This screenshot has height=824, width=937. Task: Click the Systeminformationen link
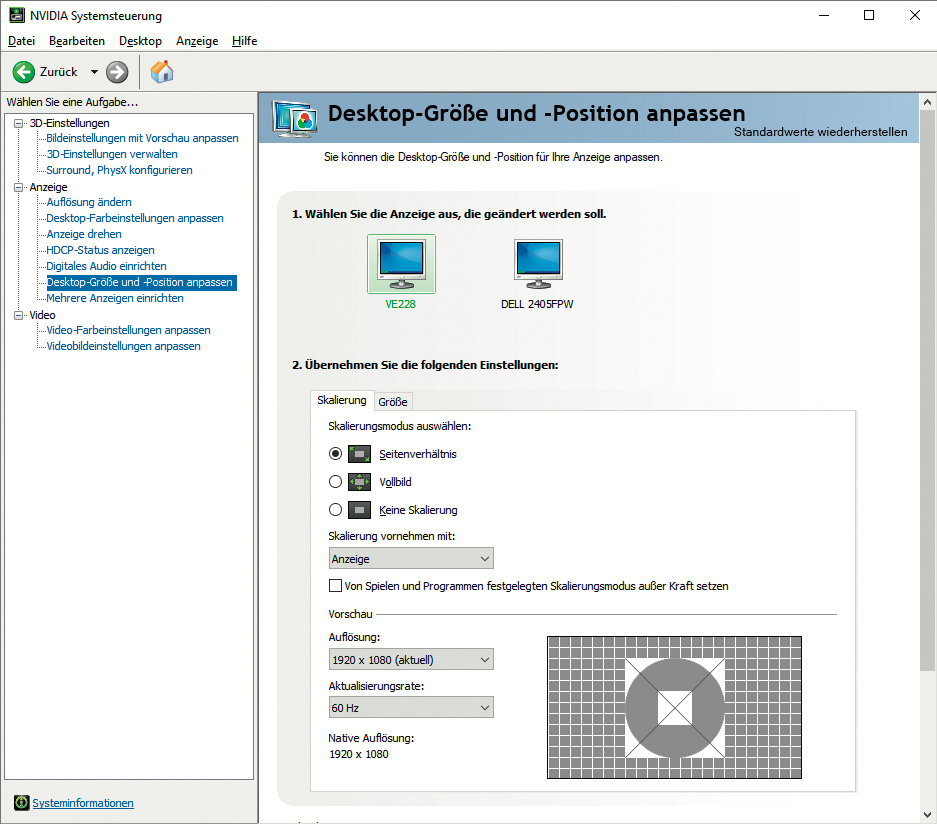pyautogui.click(x=83, y=803)
